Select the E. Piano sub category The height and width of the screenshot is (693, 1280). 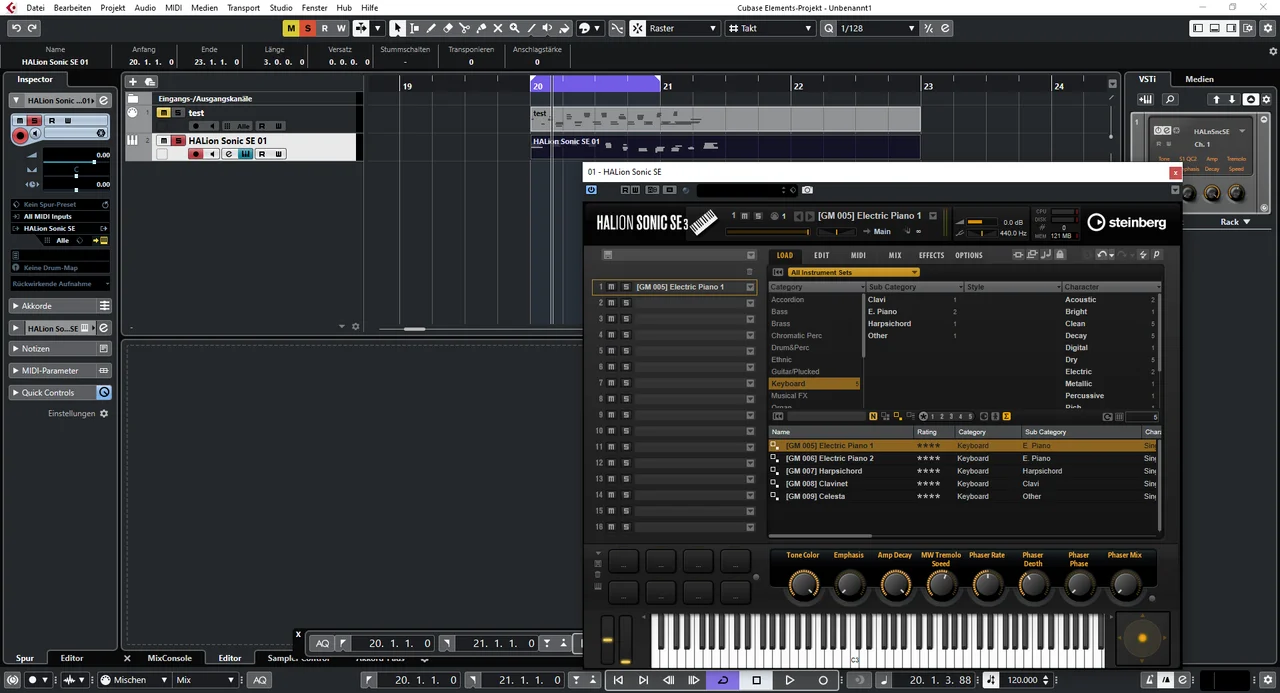tap(882, 312)
